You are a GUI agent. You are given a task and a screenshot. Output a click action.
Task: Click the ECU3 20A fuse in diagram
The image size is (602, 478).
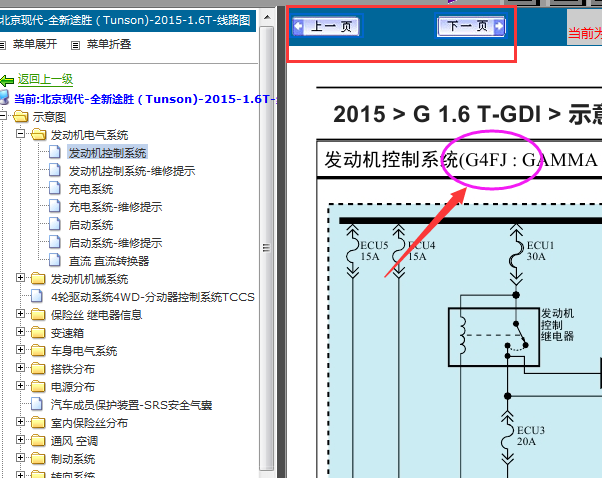(508, 437)
